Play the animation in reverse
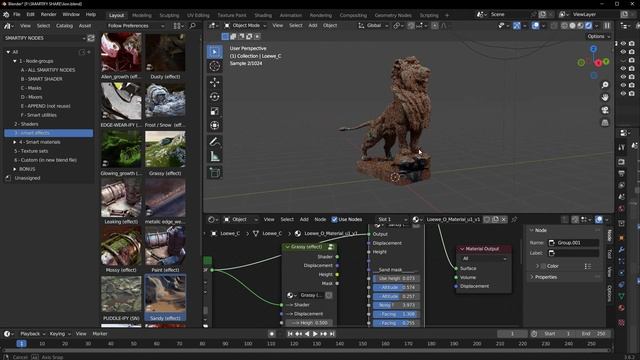Image resolution: width=640 pixels, height=360 pixels. (307, 334)
